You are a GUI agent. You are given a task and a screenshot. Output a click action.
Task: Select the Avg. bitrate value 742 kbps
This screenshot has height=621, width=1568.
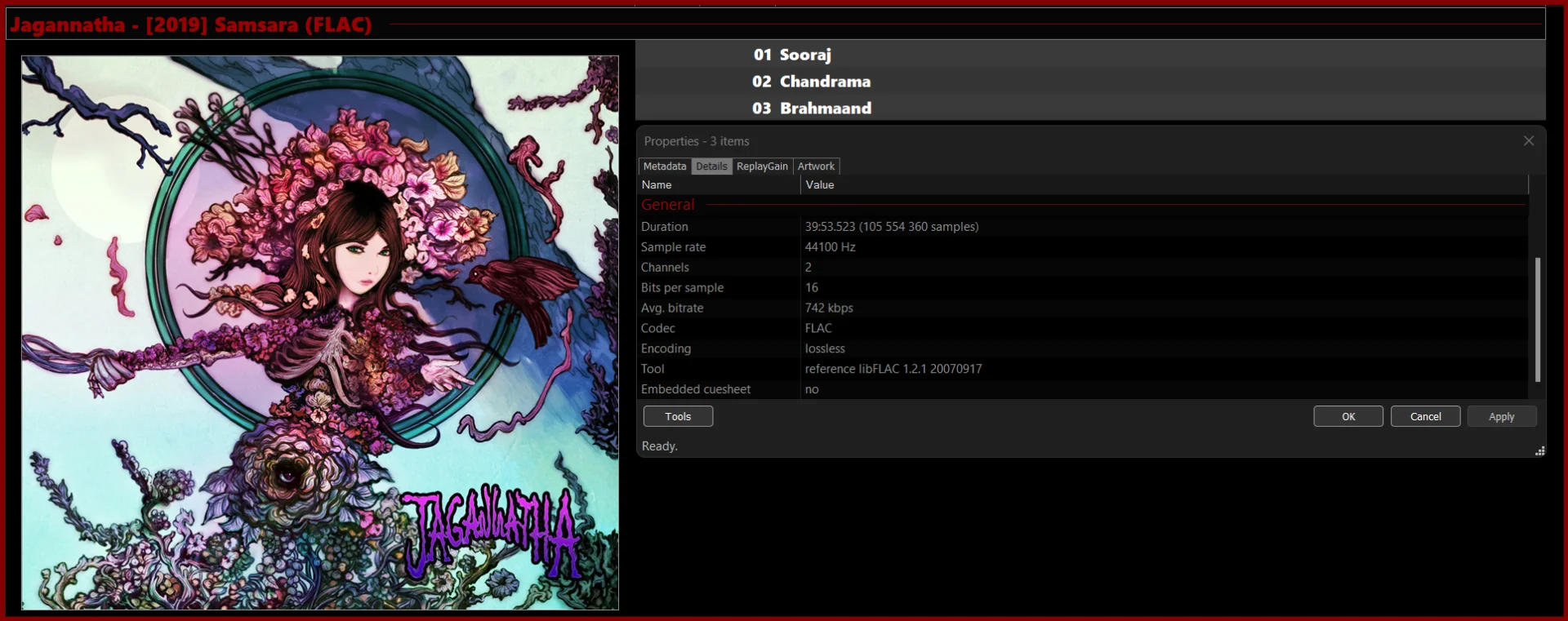pos(829,308)
